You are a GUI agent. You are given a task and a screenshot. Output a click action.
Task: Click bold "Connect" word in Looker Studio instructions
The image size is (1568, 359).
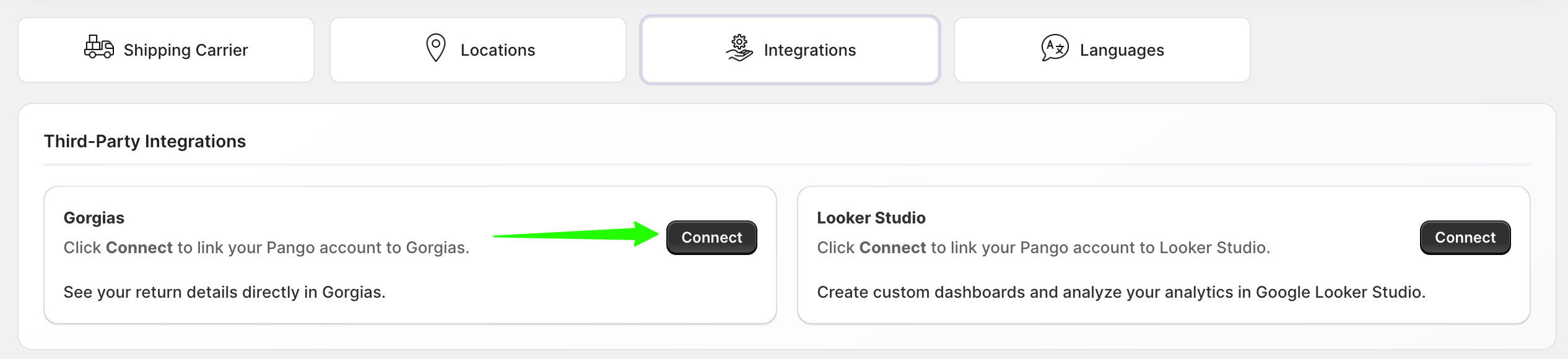click(x=892, y=248)
